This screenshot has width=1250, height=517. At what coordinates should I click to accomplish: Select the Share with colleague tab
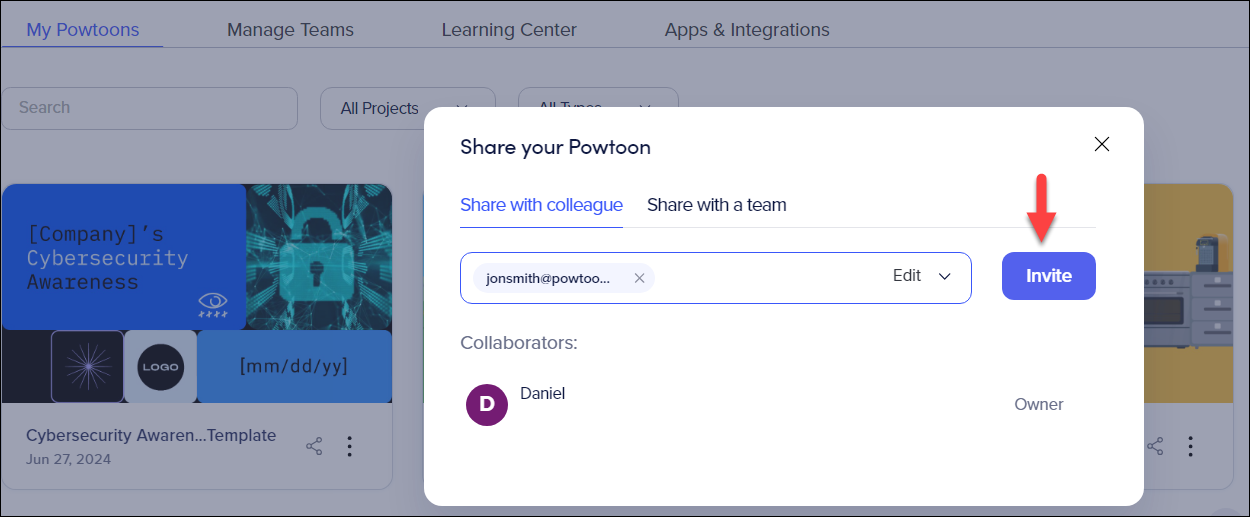[x=541, y=205]
